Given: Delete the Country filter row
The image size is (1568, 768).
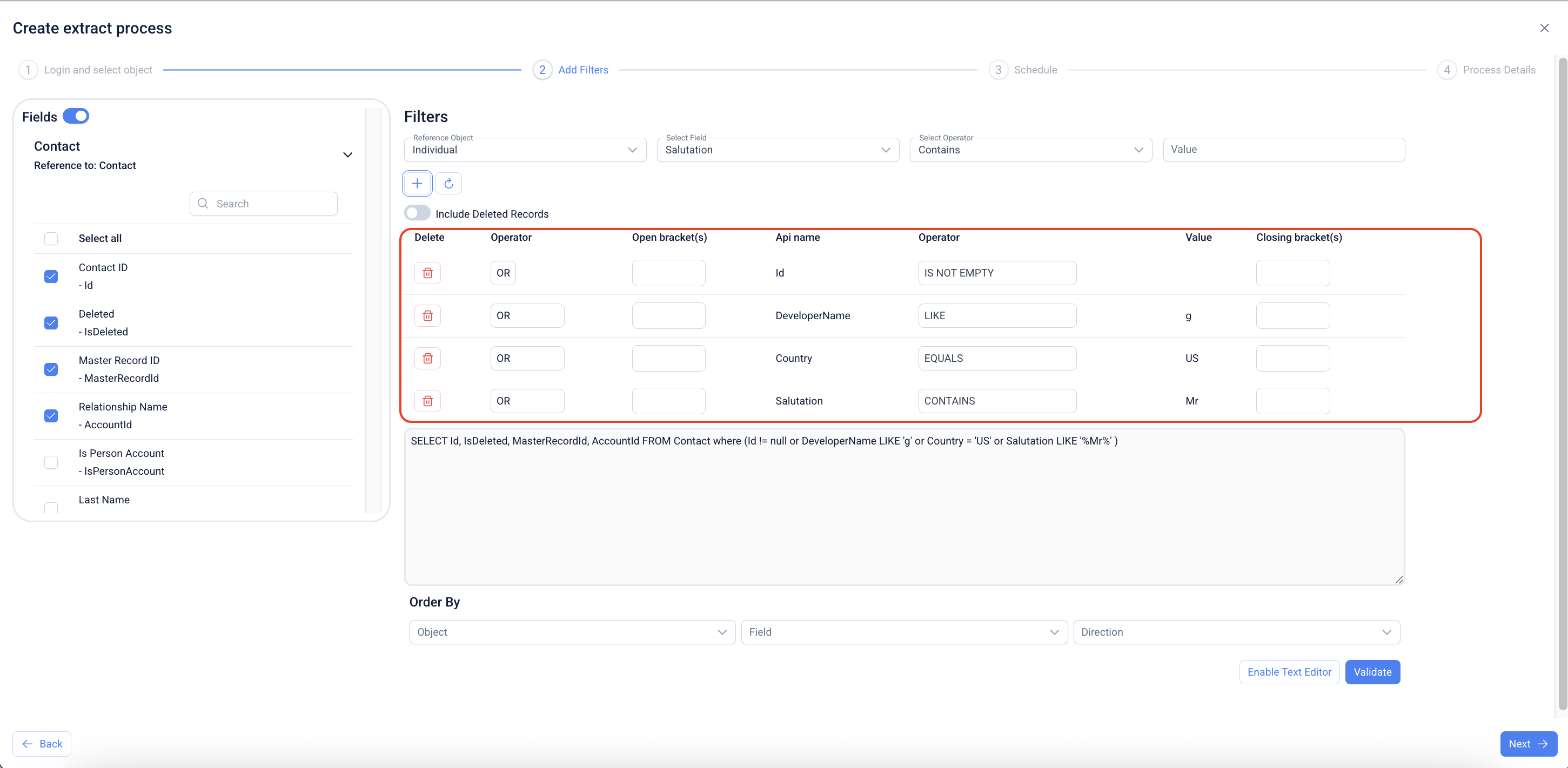Looking at the screenshot, I should pyautogui.click(x=427, y=358).
